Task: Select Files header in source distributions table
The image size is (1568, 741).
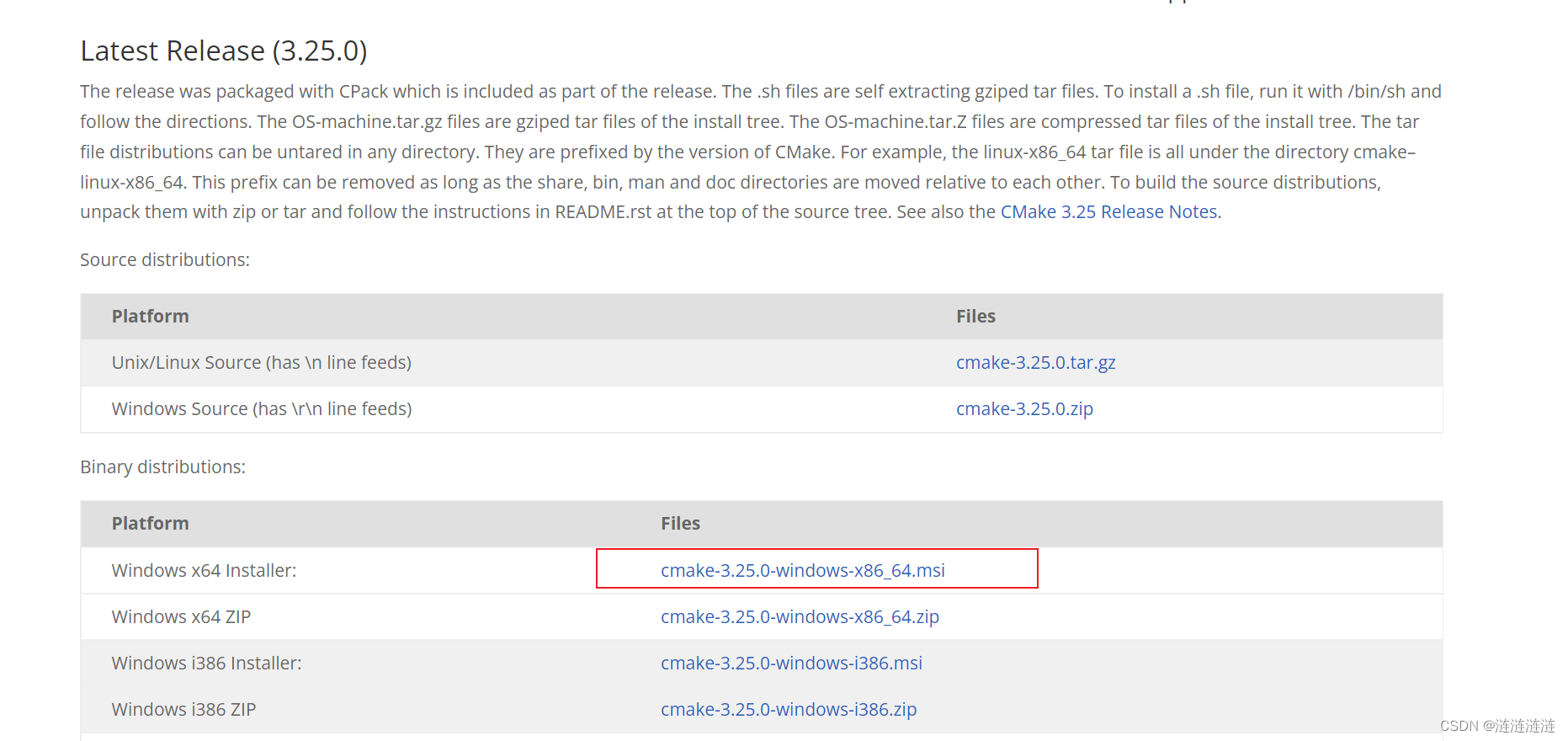Action: (975, 317)
